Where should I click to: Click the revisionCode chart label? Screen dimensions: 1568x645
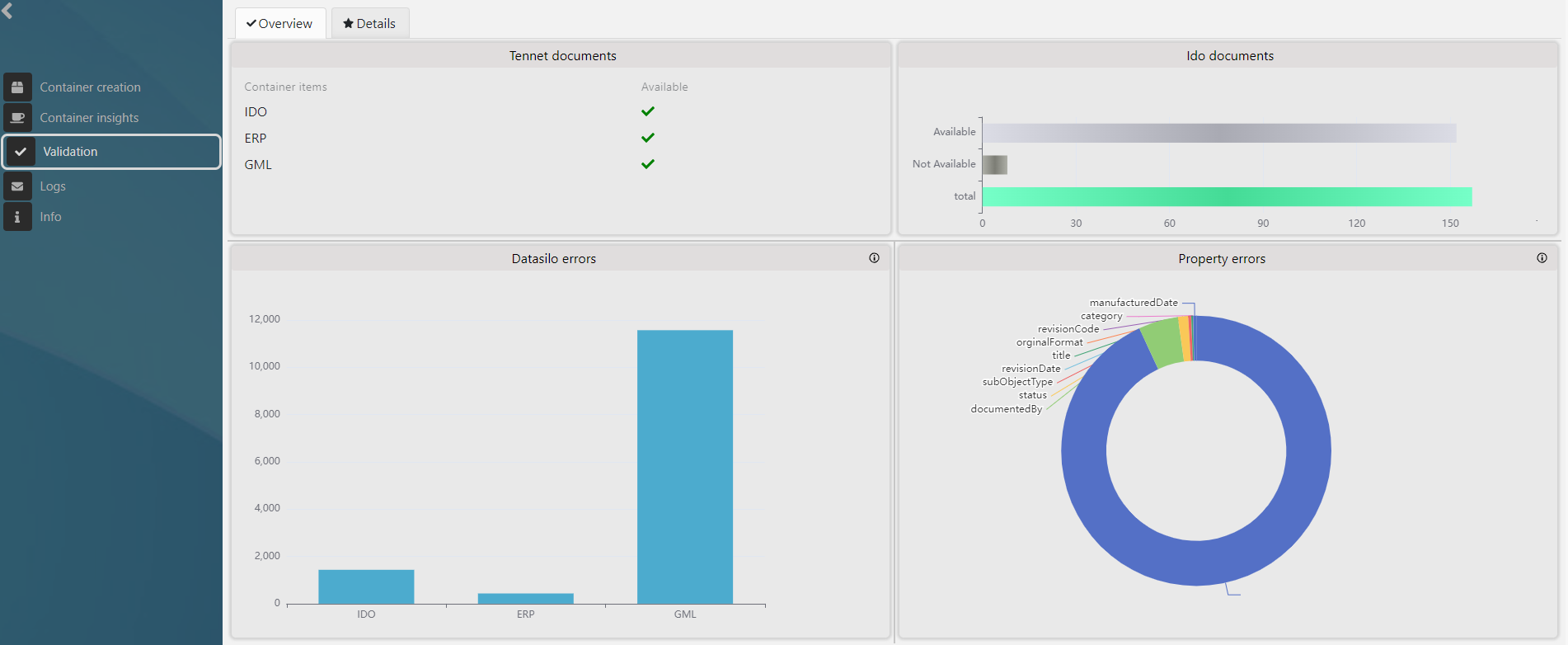point(1068,329)
